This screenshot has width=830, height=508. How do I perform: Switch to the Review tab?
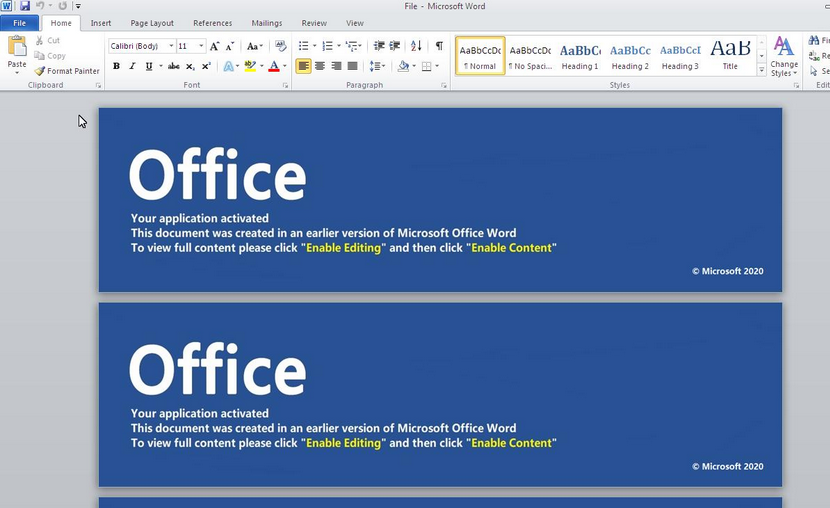(314, 23)
